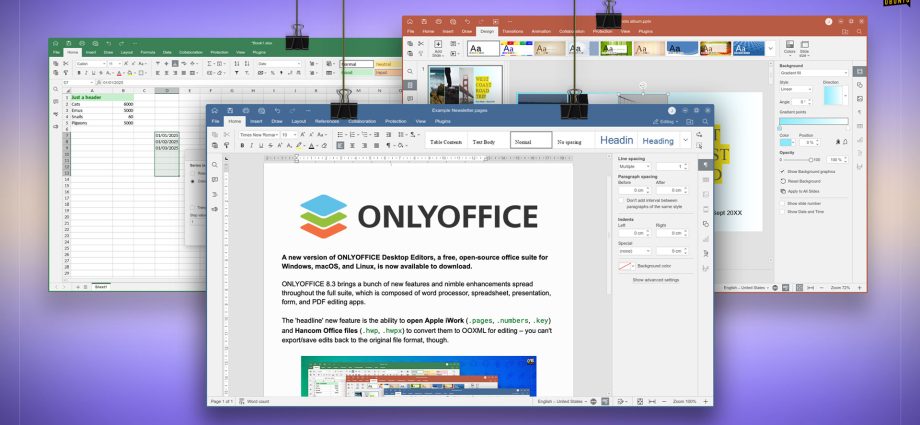Justify paragraph in the document editor
This screenshot has width=920, height=425.
(x=376, y=146)
